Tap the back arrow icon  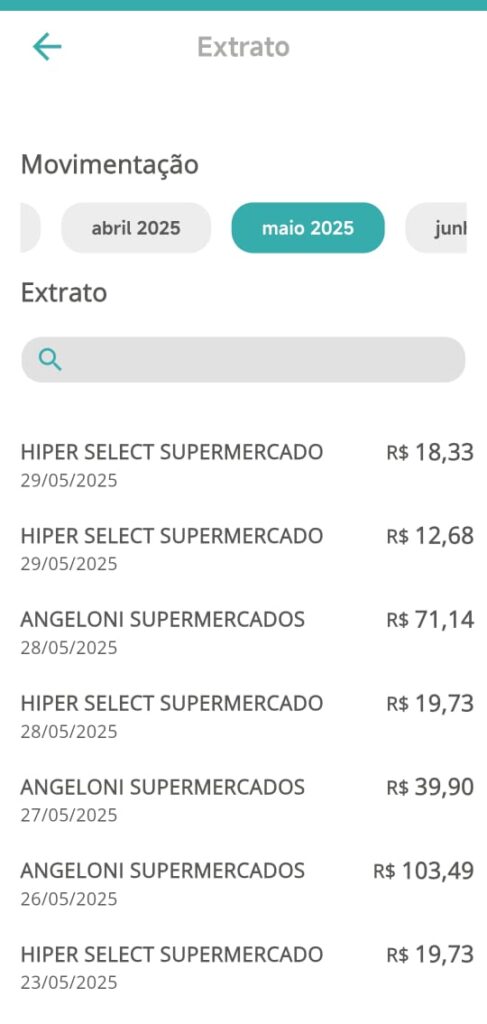[47, 47]
